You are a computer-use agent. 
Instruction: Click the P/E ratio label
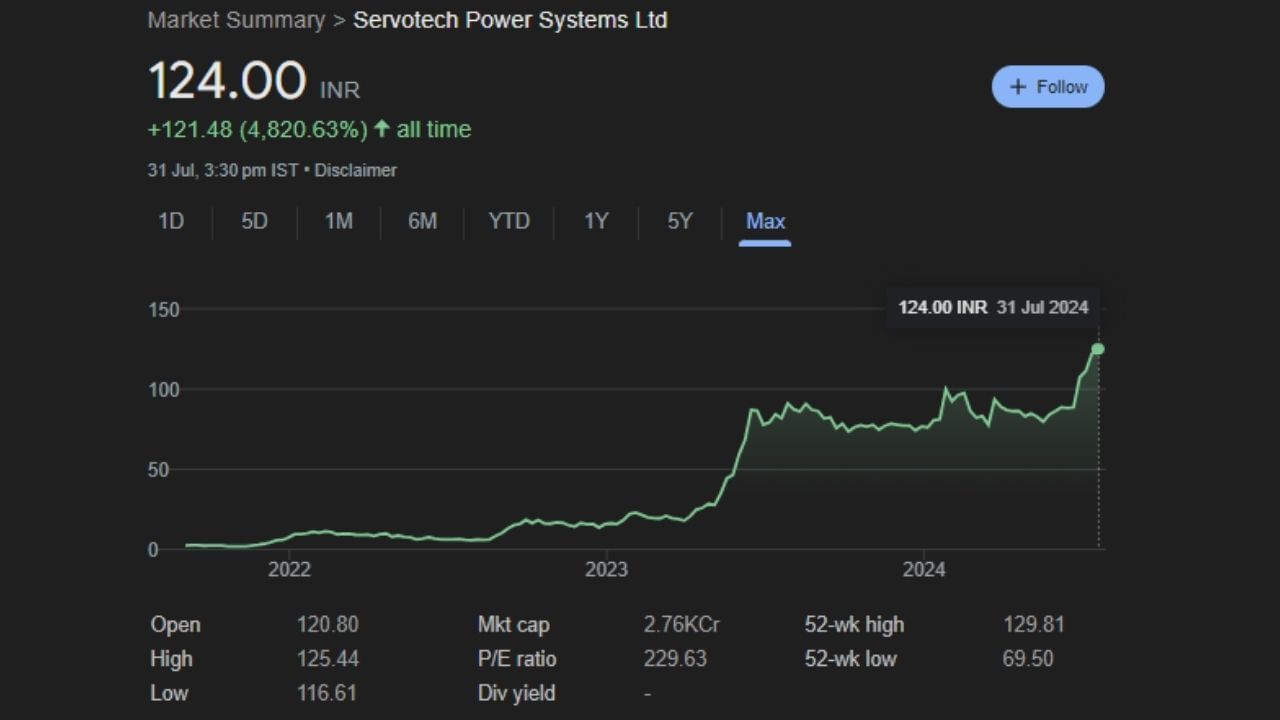click(x=517, y=659)
